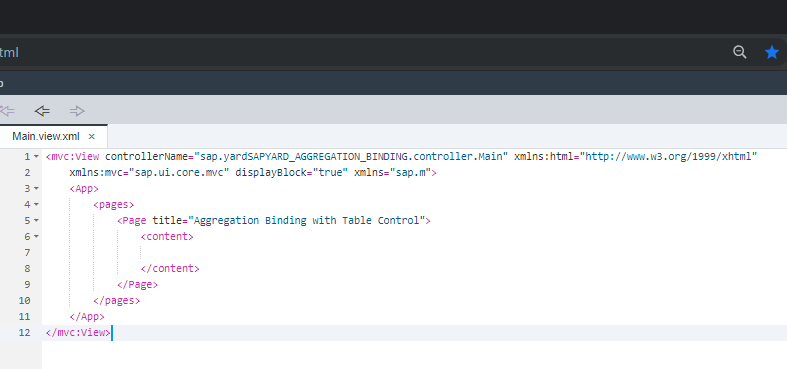Select the Main.view.xml editor tab
The width and height of the screenshot is (787, 369).
[x=46, y=137]
